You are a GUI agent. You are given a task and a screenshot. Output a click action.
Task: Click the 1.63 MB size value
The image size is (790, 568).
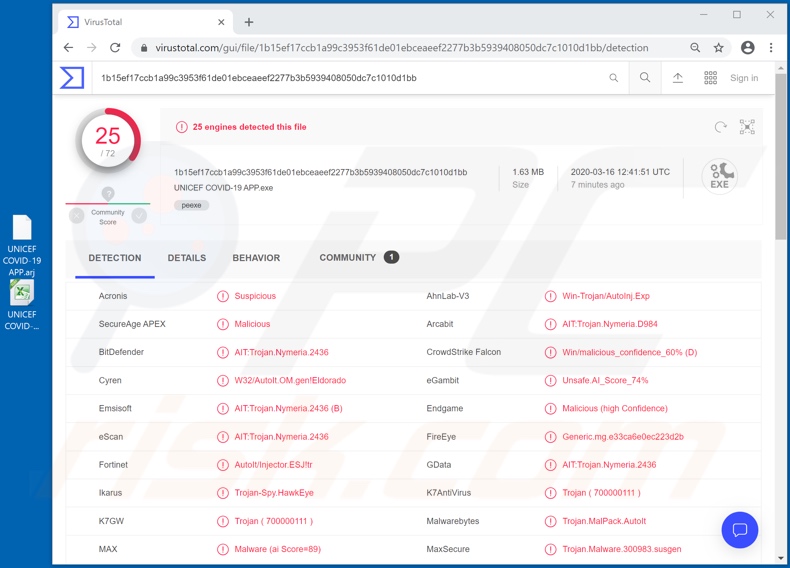(x=528, y=172)
